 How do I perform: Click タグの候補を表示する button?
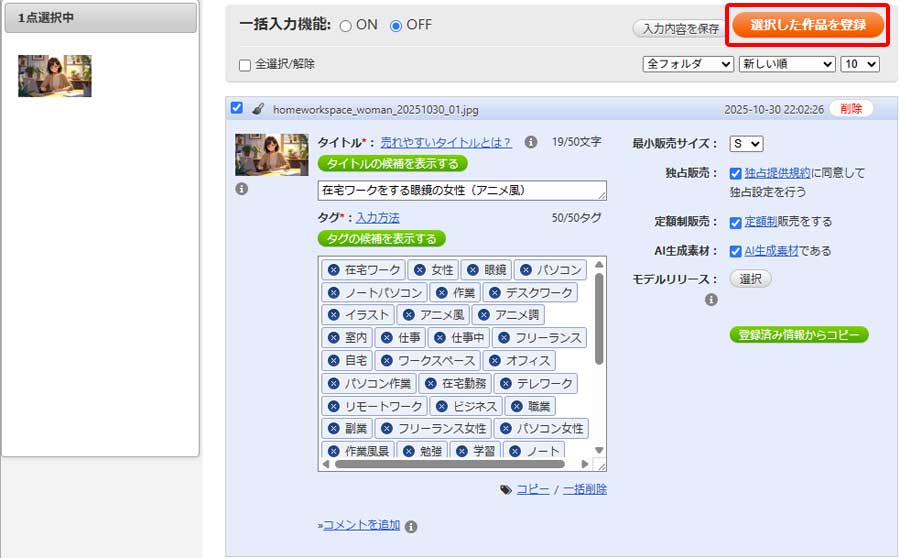click(x=382, y=238)
